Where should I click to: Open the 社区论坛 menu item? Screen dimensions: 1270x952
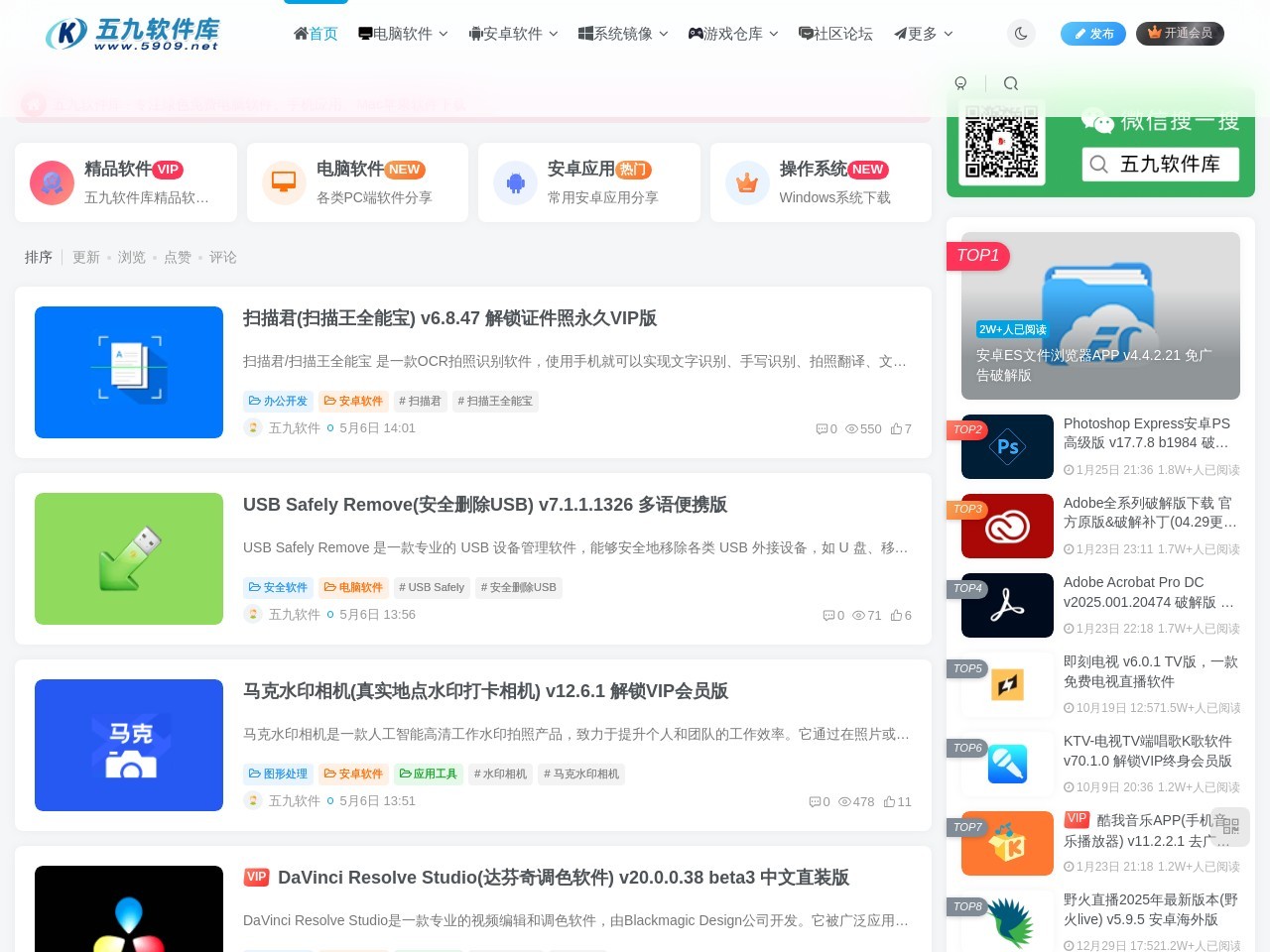click(835, 34)
